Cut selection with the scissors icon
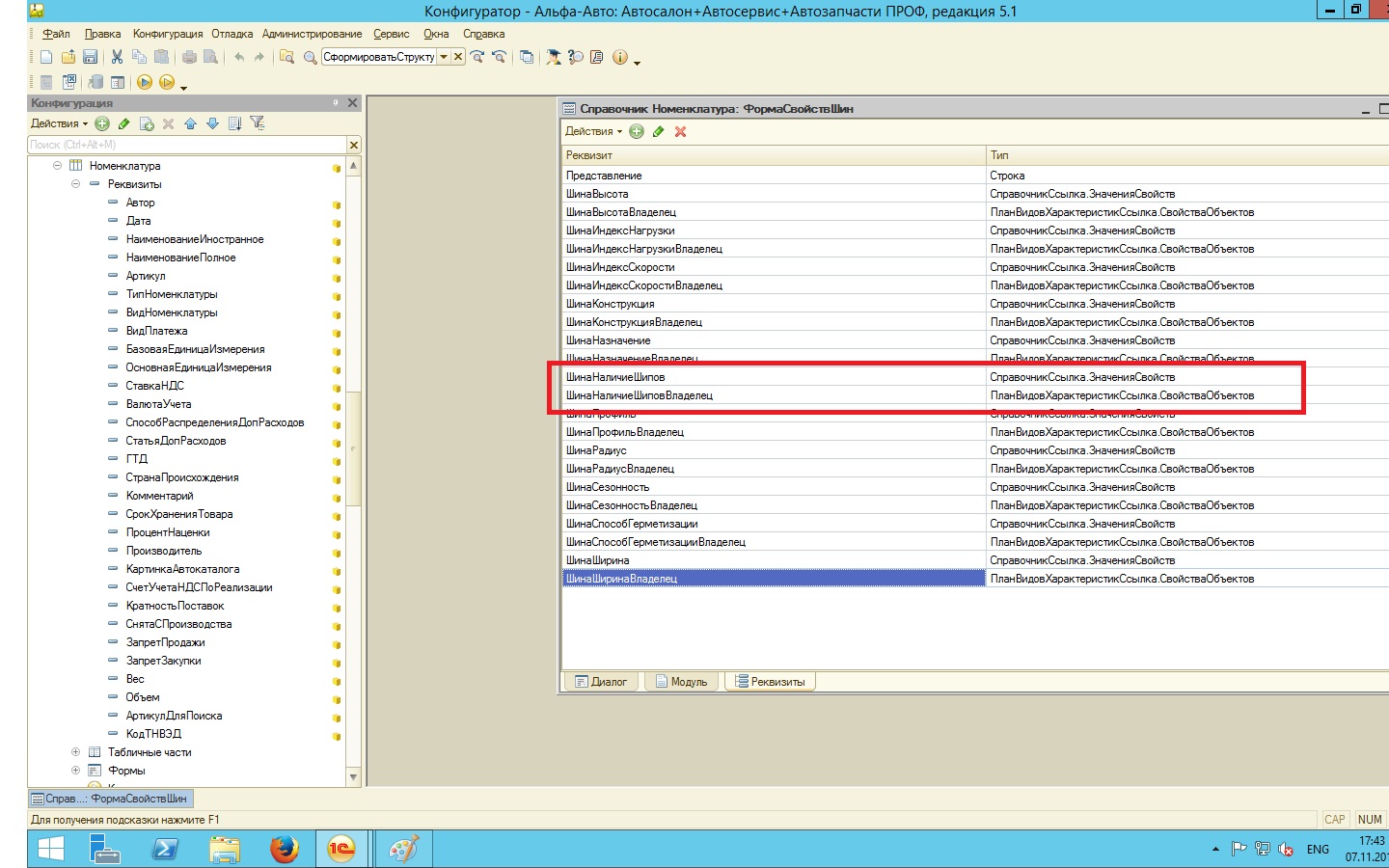This screenshot has width=1389, height=868. coord(117,57)
